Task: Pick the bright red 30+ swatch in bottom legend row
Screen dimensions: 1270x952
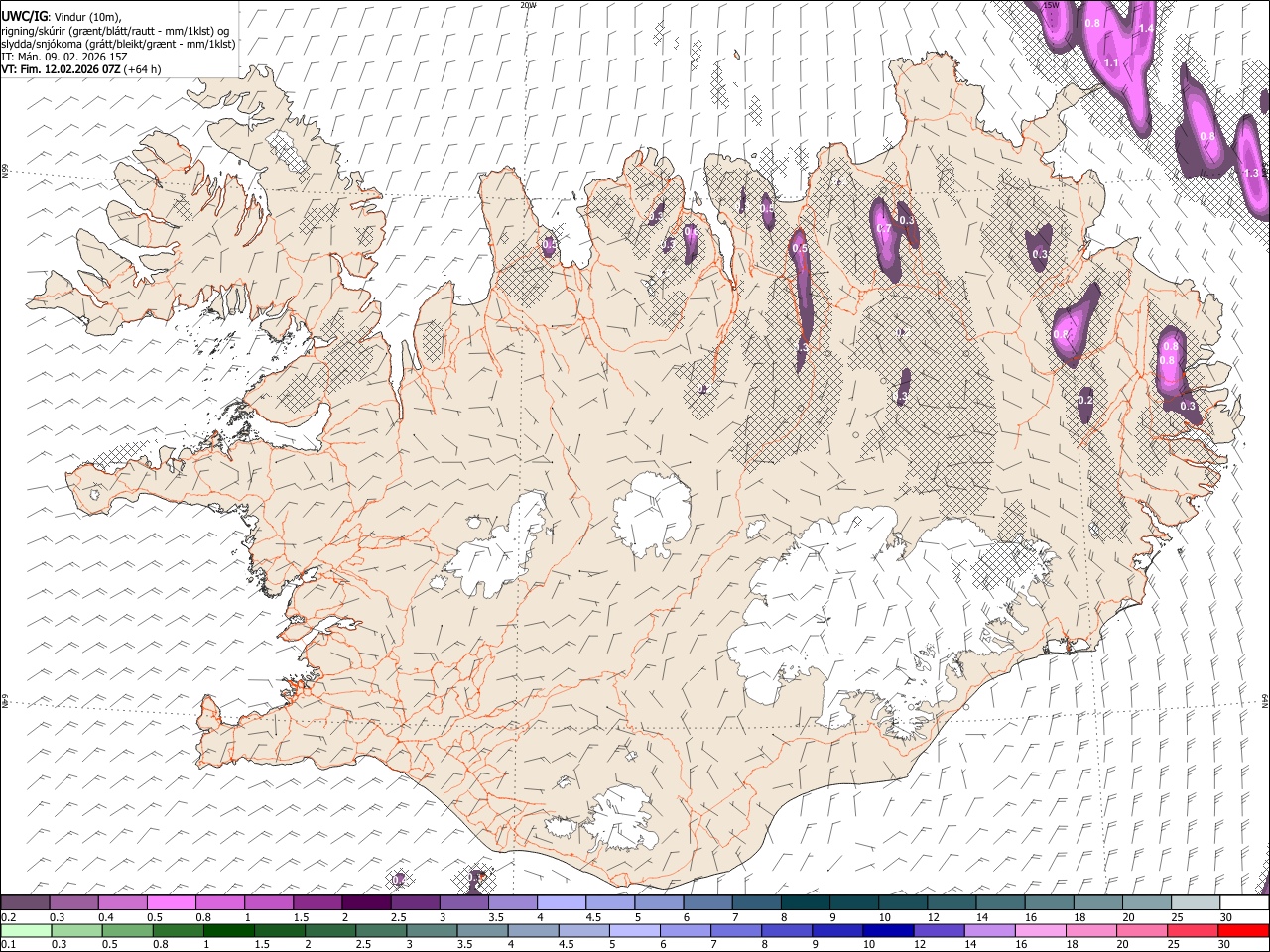Action: coord(1243,931)
